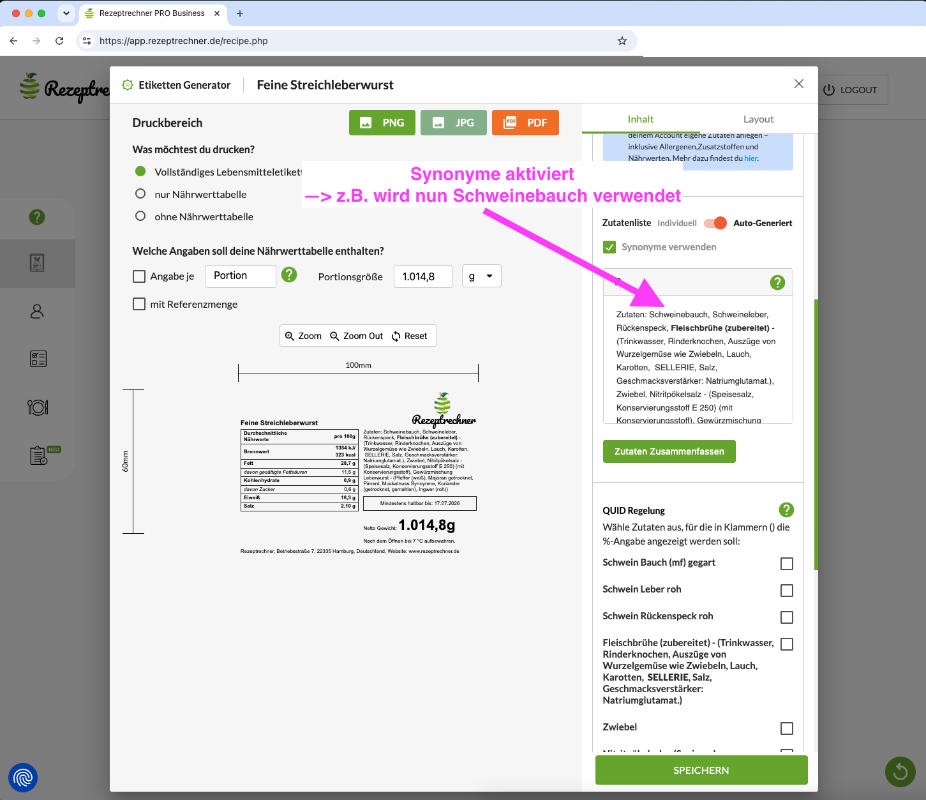The width and height of the screenshot is (926, 800).
Task: Open the sidebar help question mark icon
Action: pyautogui.click(x=37, y=217)
